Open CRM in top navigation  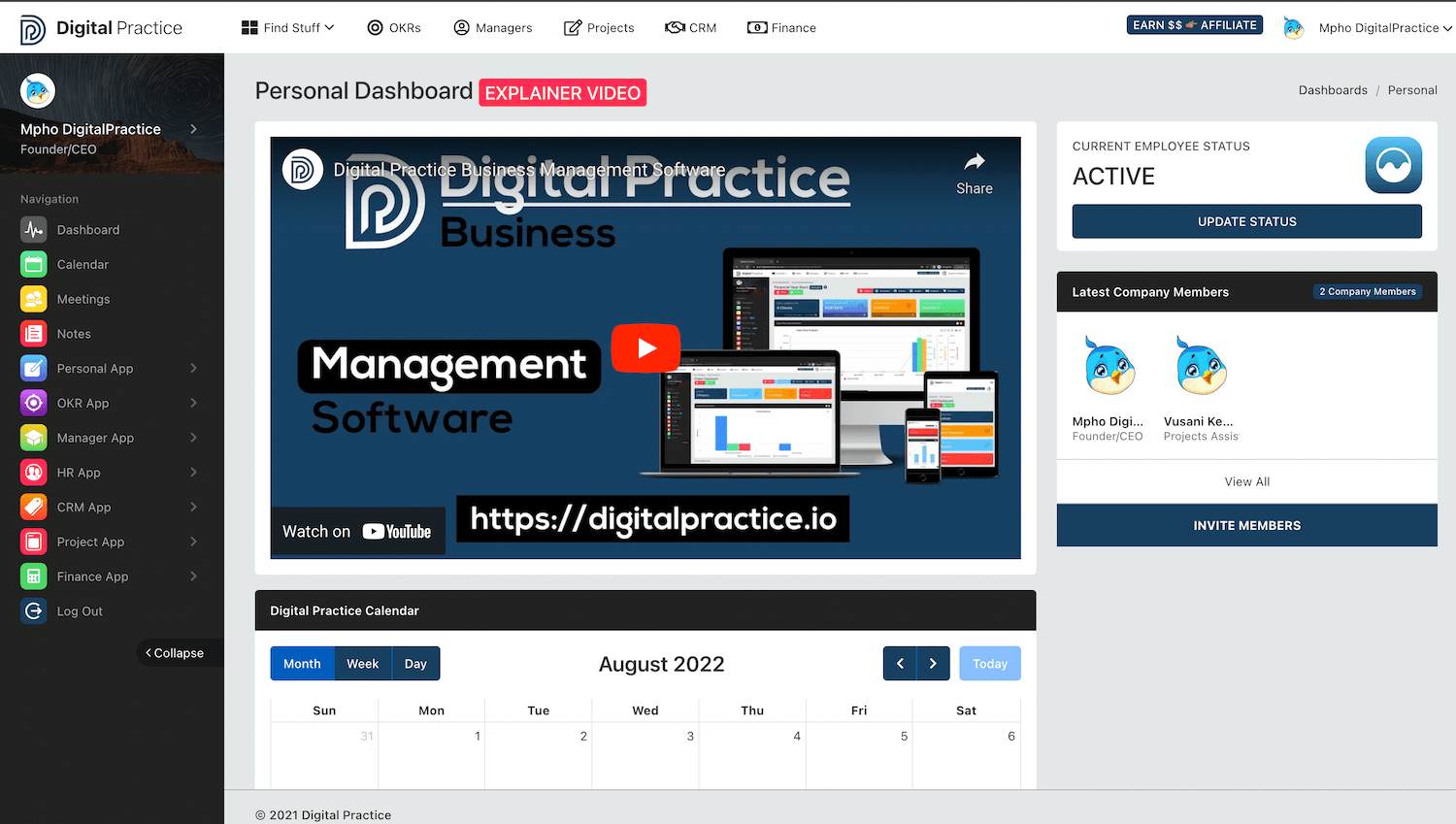pyautogui.click(x=691, y=28)
